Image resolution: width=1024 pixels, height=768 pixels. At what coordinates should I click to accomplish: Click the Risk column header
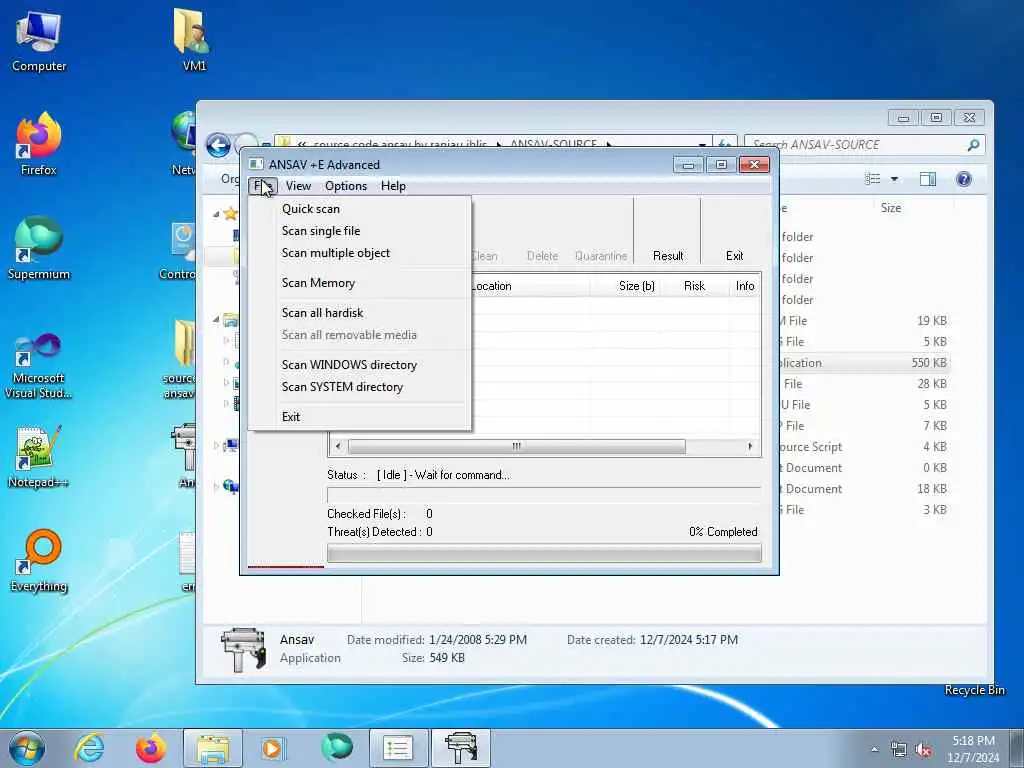pyautogui.click(x=694, y=286)
